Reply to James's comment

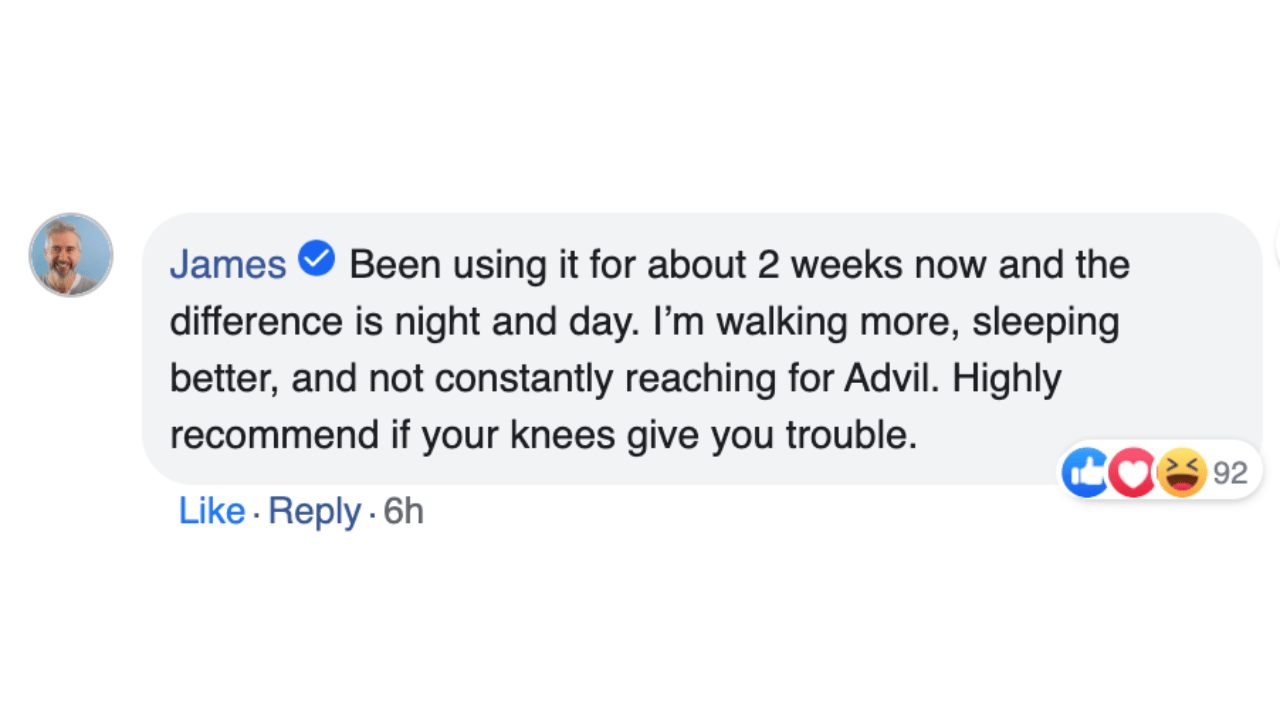pyautogui.click(x=314, y=511)
